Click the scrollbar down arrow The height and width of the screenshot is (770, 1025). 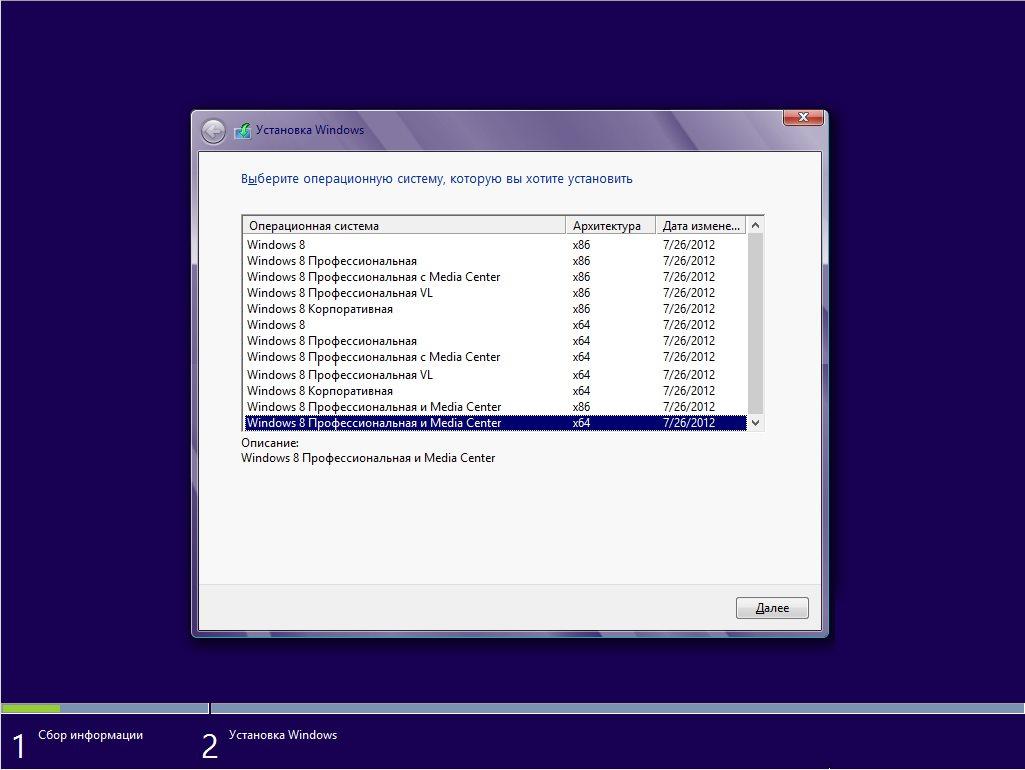pyautogui.click(x=755, y=422)
